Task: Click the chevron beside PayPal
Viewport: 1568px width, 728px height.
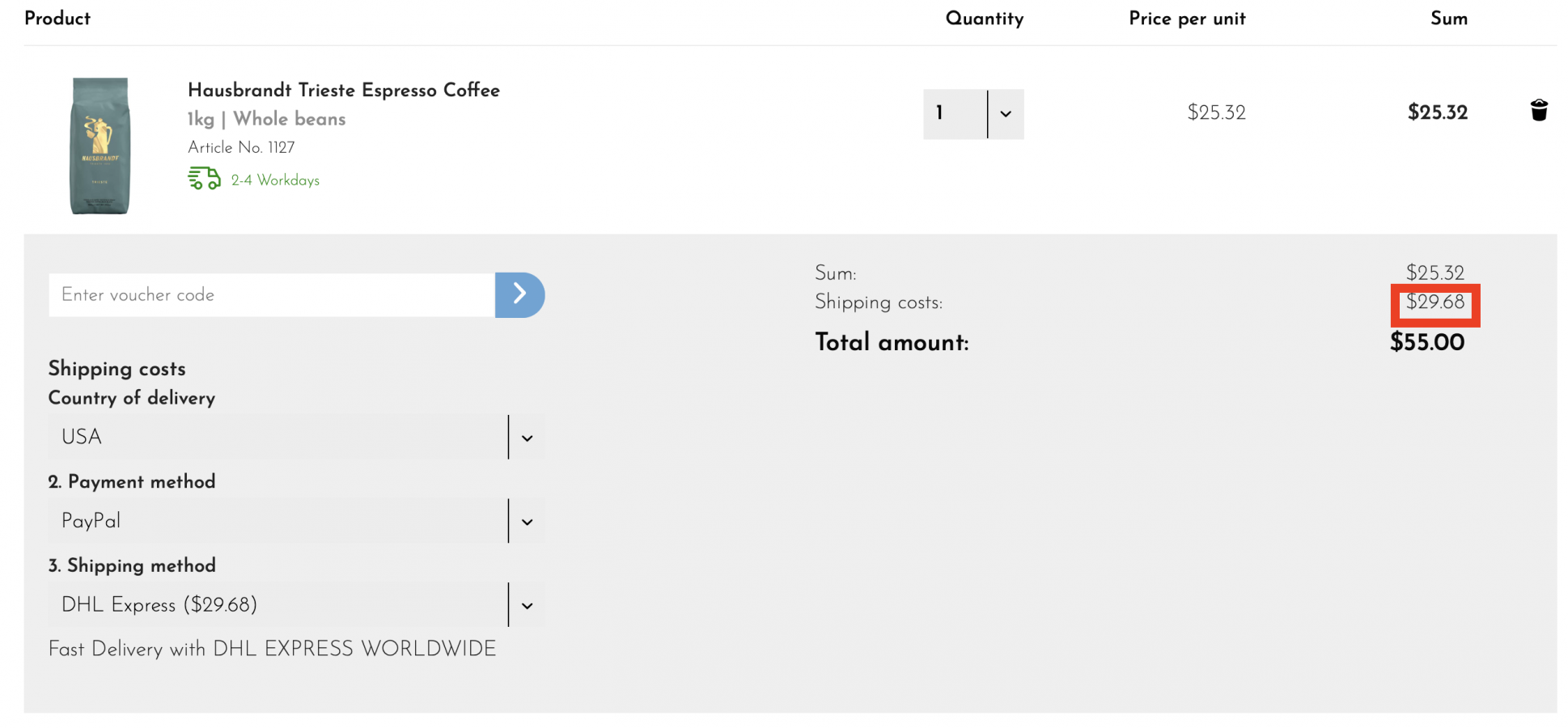Action: [527, 522]
